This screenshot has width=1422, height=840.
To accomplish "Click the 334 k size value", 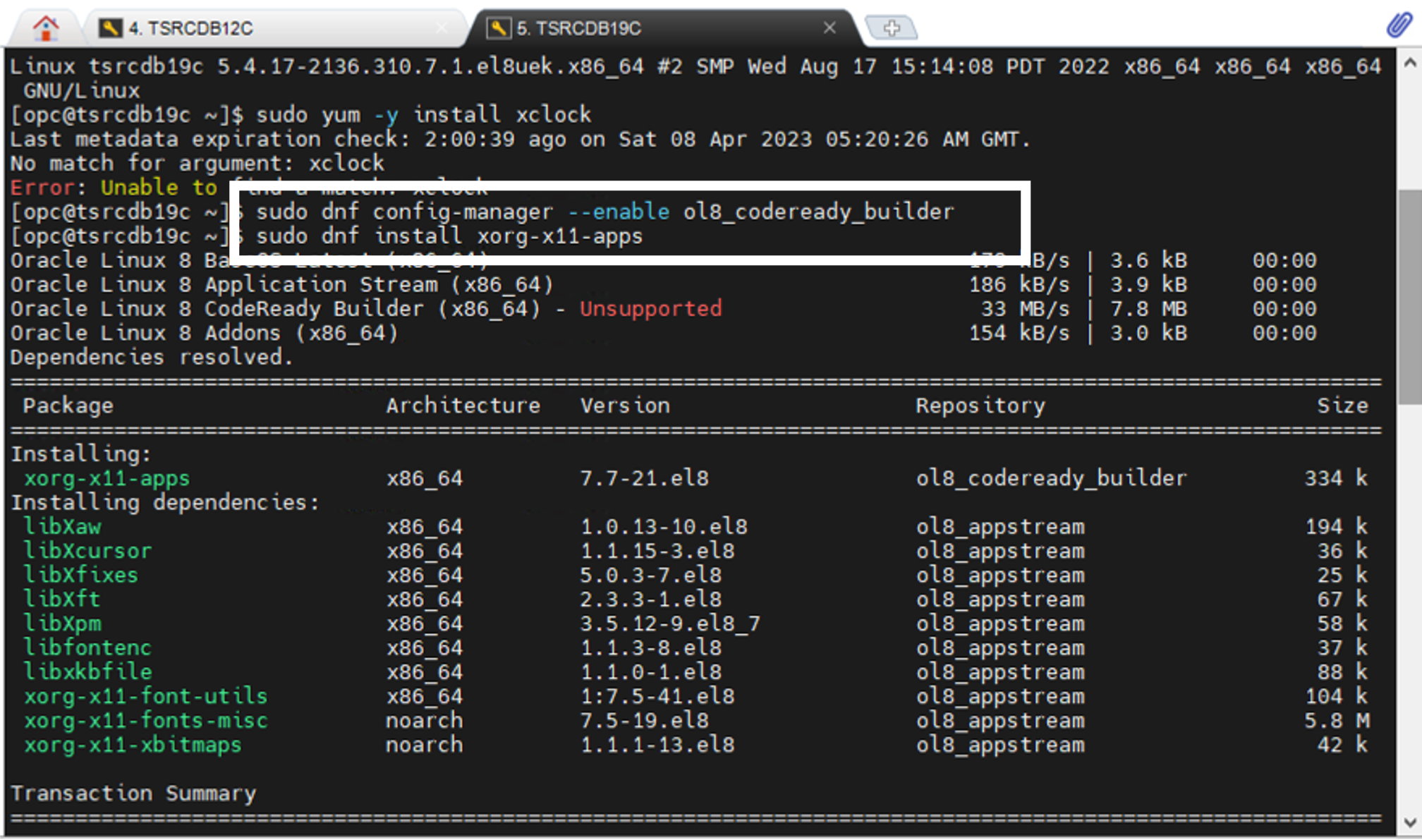I will tap(1337, 478).
